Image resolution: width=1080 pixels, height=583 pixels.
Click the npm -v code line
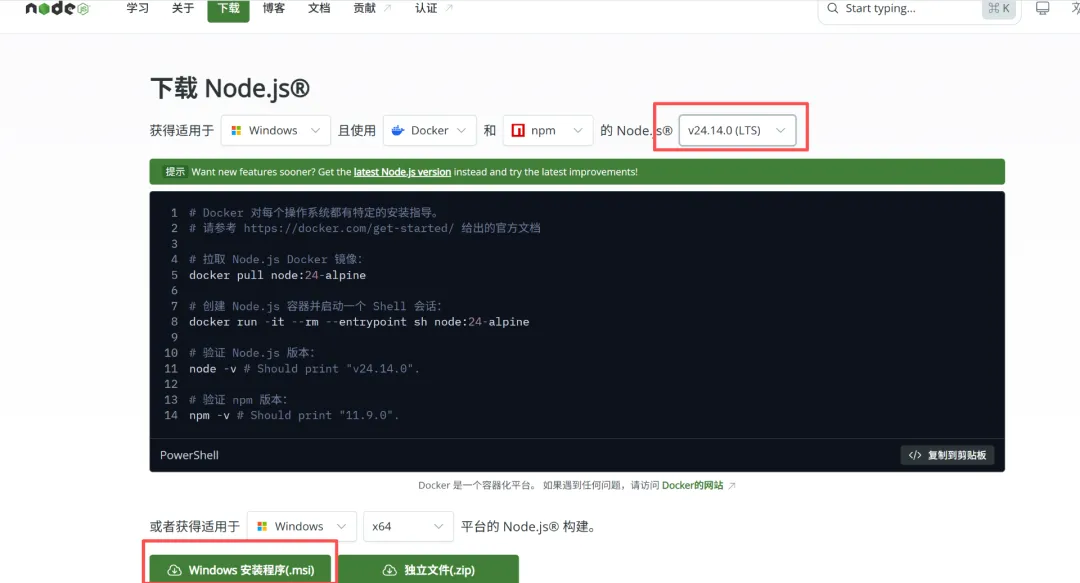[x=294, y=416]
